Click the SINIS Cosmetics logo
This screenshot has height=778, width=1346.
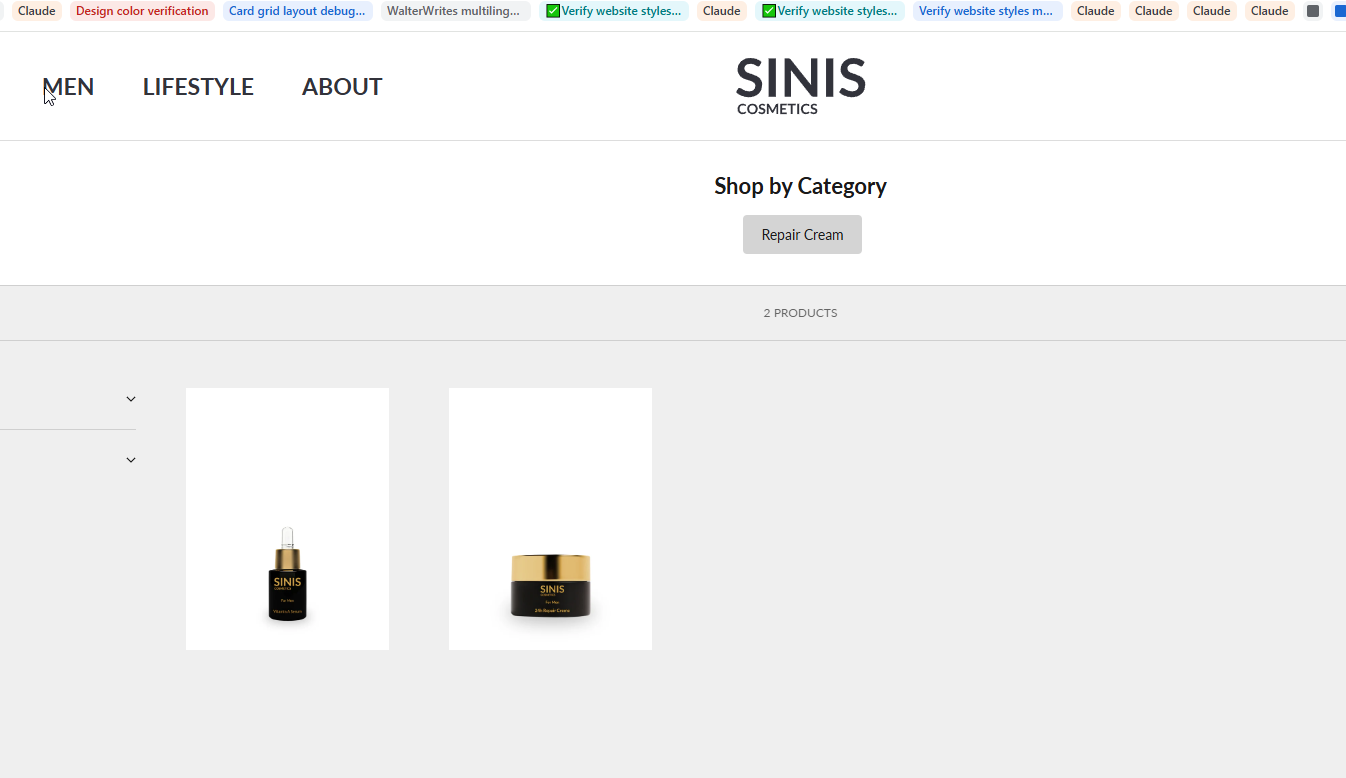[800, 86]
